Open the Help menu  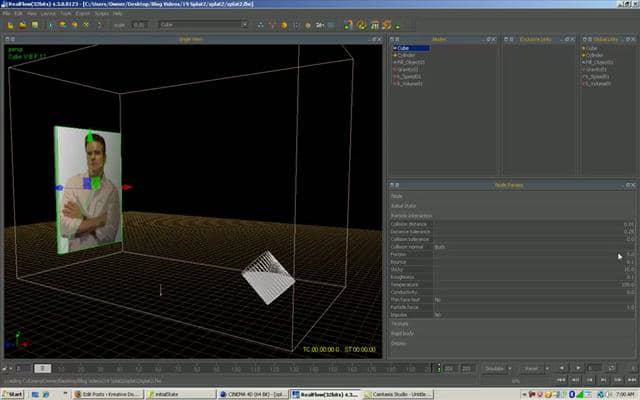coord(118,14)
